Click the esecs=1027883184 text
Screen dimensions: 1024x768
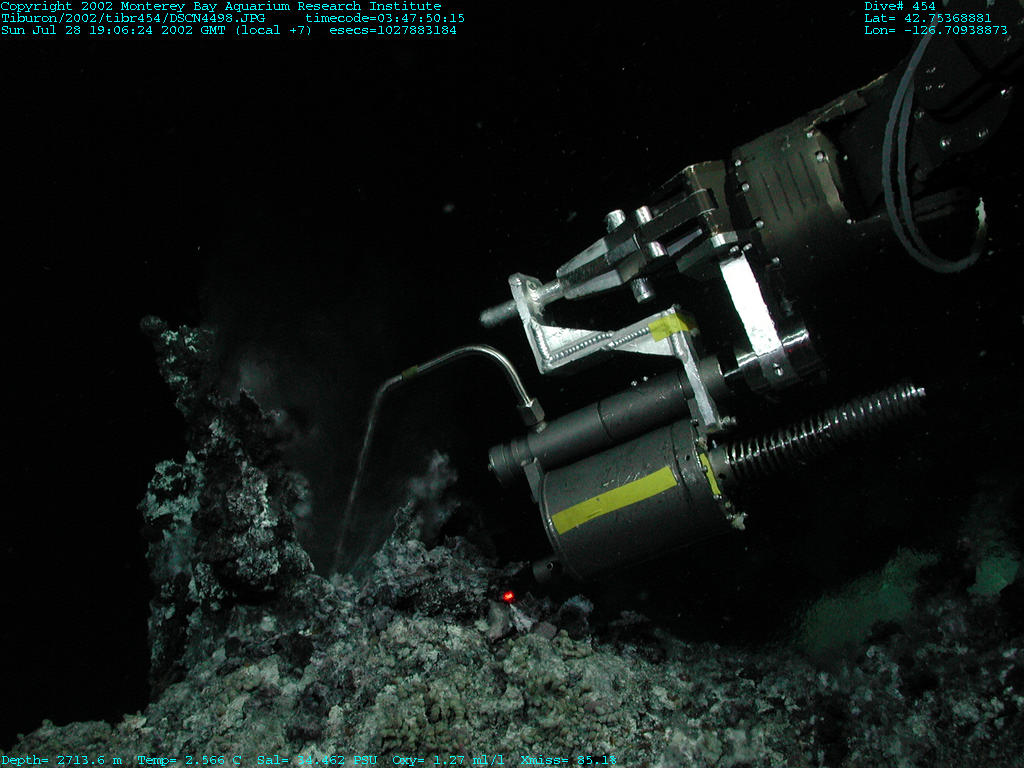(x=393, y=30)
